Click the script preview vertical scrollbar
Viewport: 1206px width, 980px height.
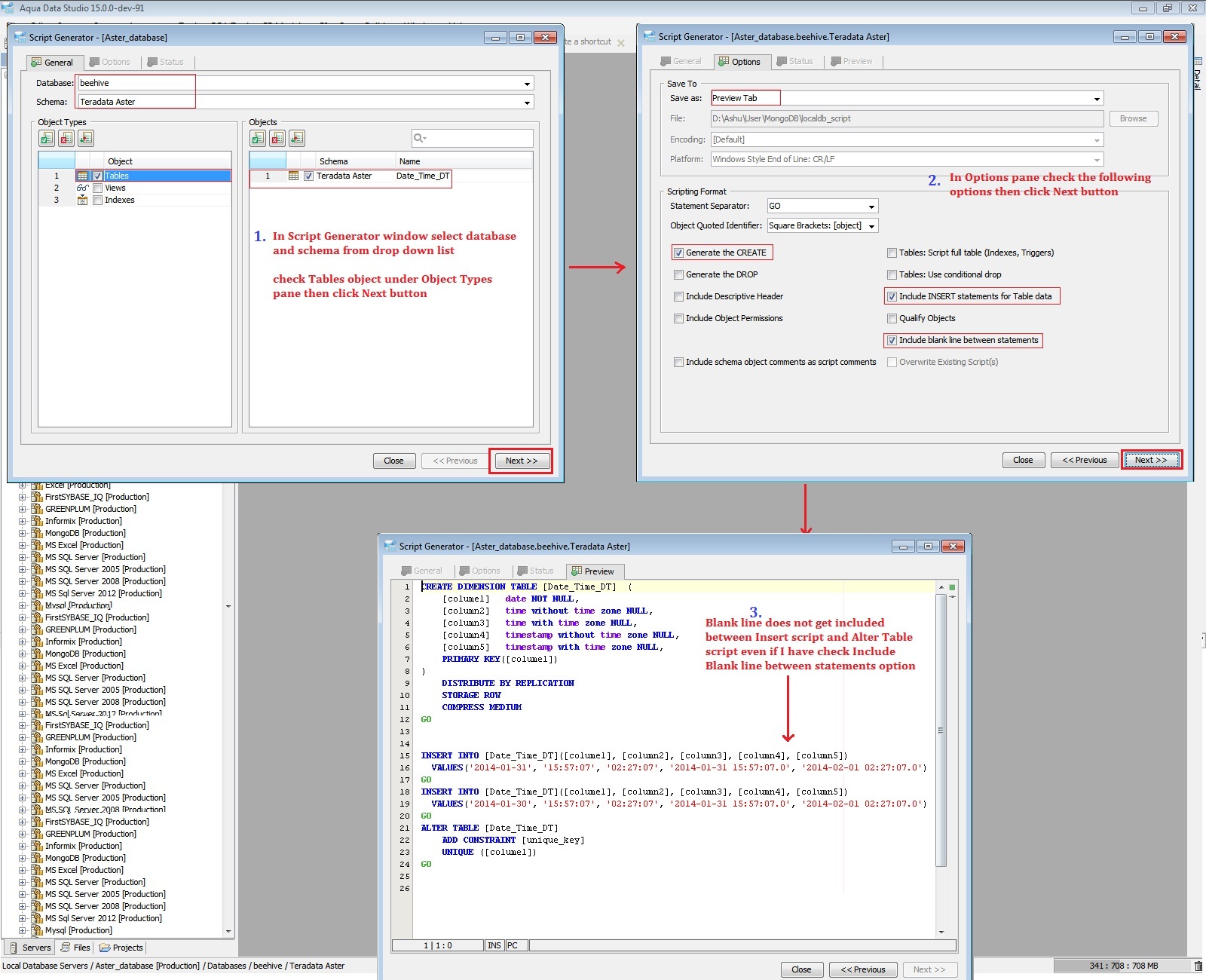(941, 730)
